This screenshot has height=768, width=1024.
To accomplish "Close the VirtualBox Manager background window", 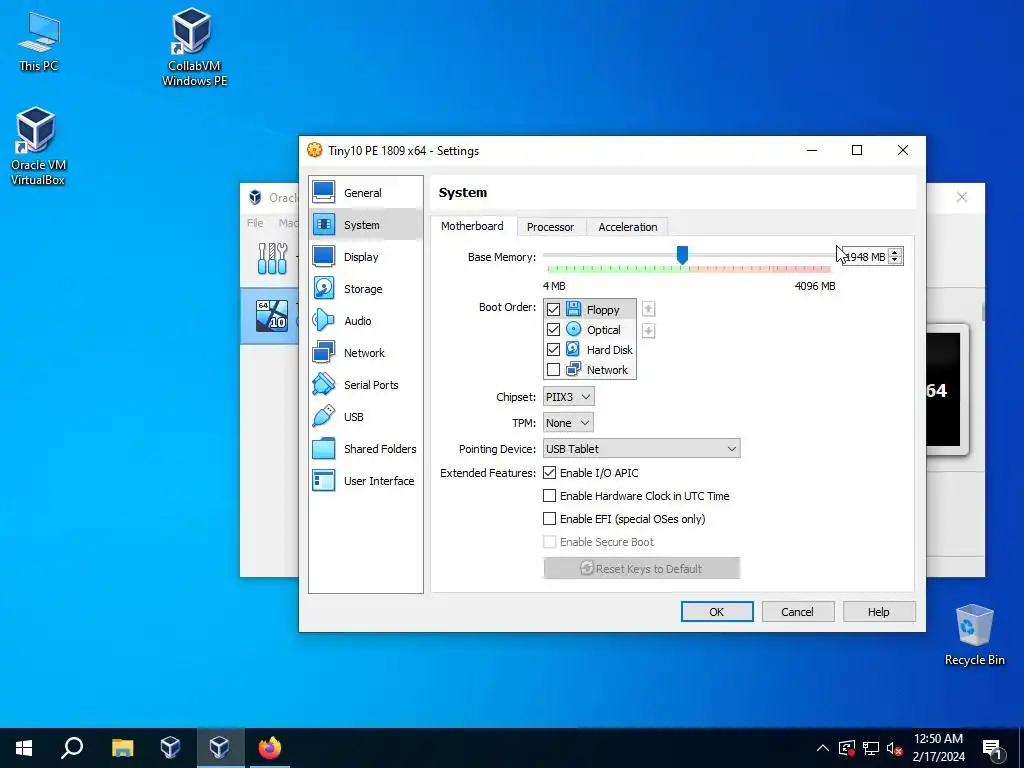I will coord(961,197).
